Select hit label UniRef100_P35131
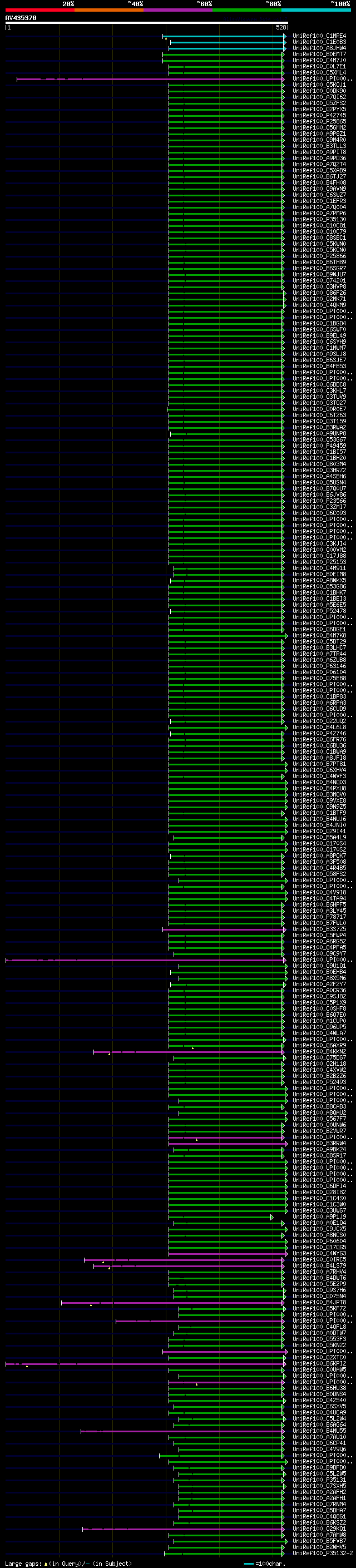The width and height of the screenshot is (356, 1568). click(319, 1480)
